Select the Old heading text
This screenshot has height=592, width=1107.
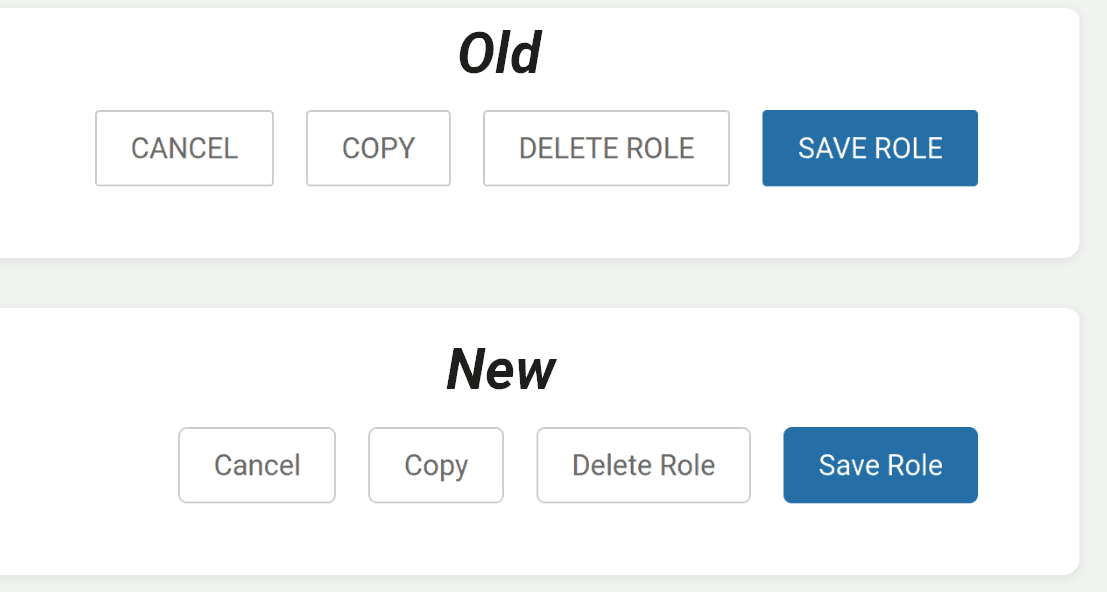point(500,54)
